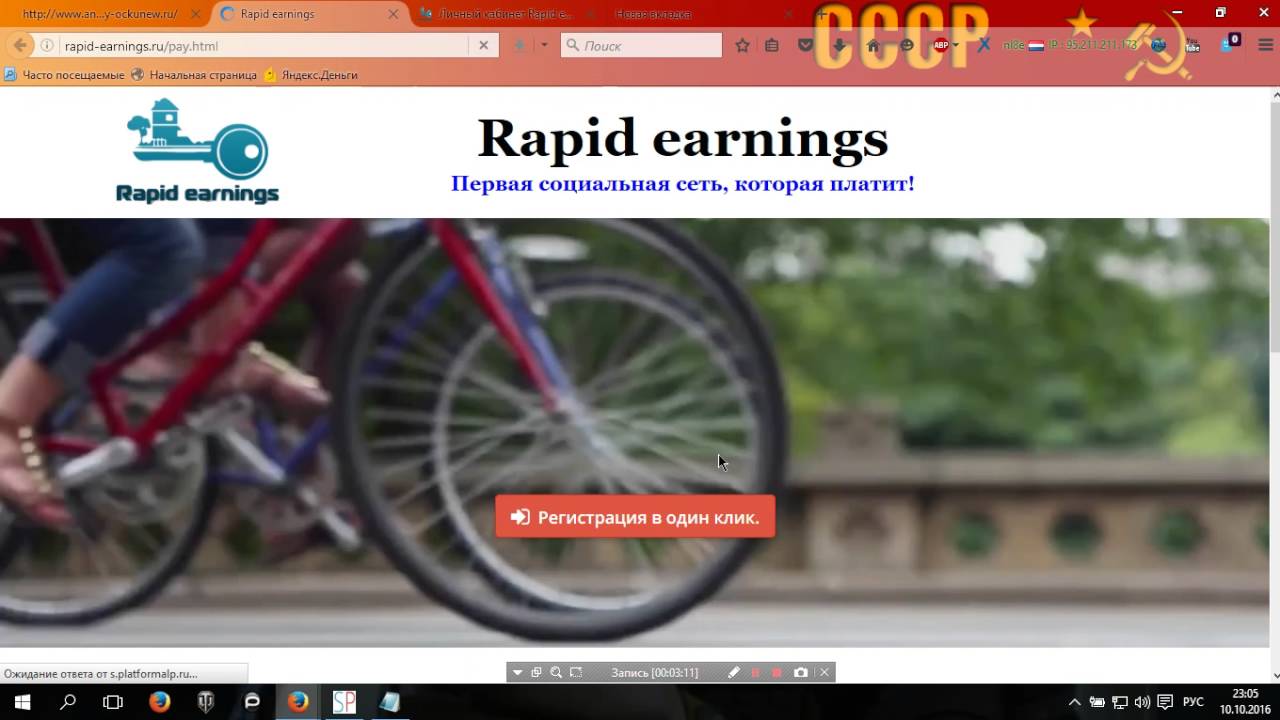
Task: Click the Pocket icon in toolbar
Action: [805, 45]
